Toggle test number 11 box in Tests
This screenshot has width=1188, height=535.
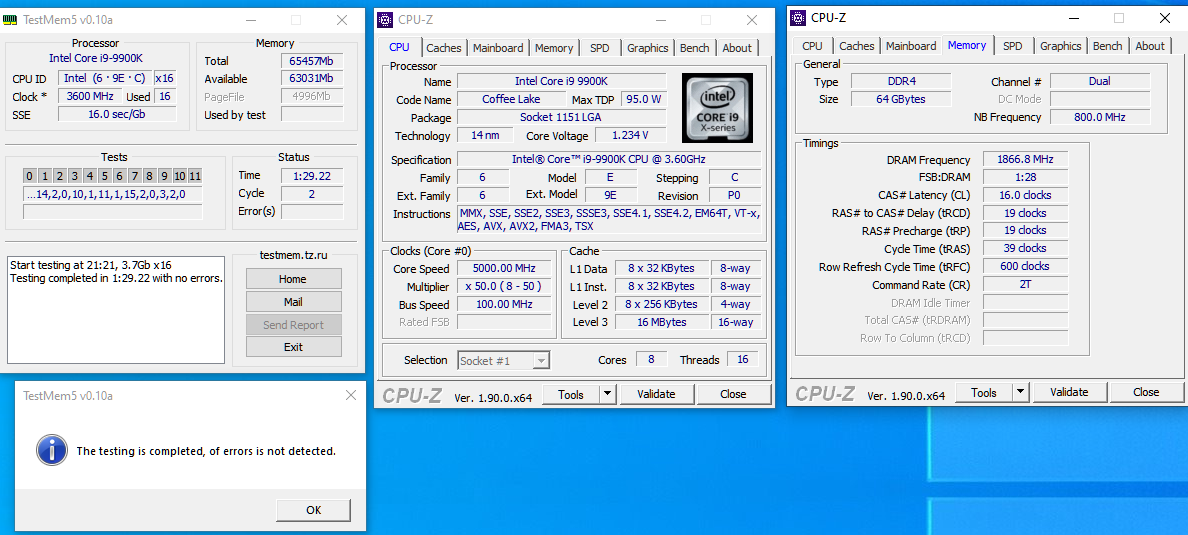pos(195,176)
